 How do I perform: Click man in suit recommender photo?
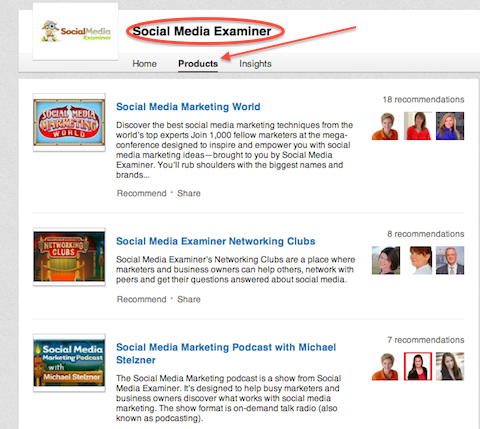click(x=450, y=260)
